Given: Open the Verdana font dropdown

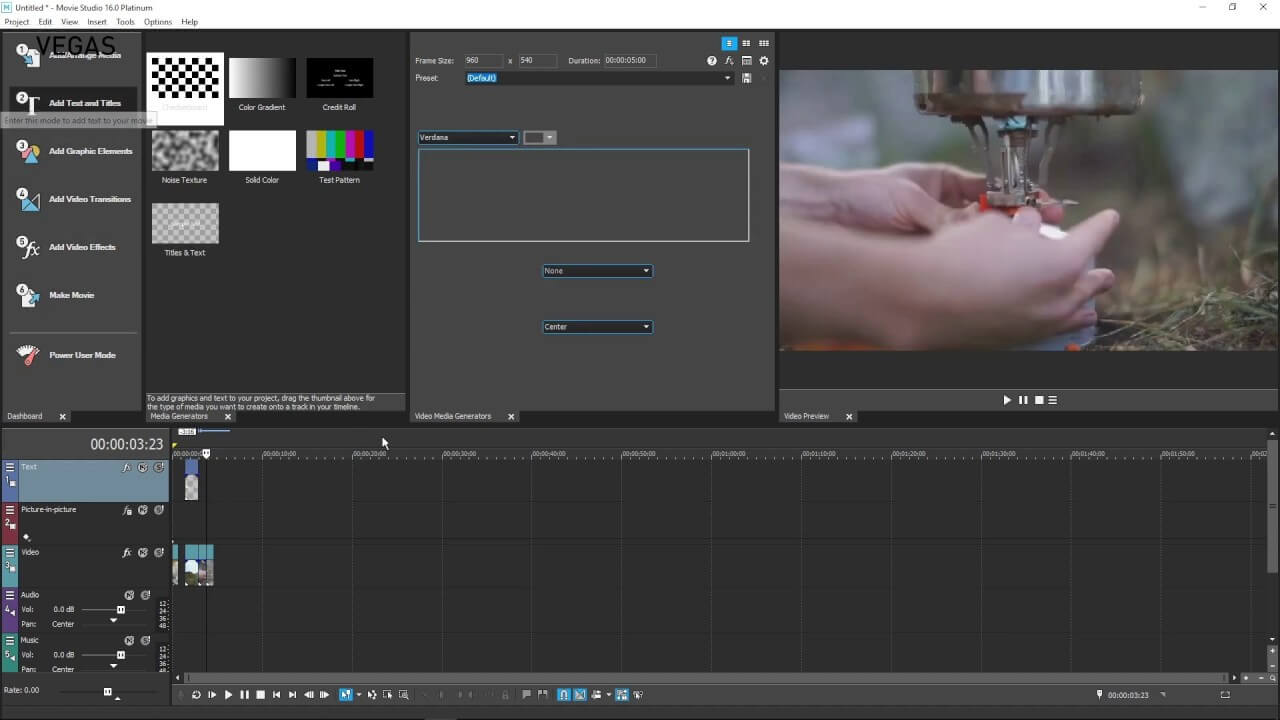Looking at the screenshot, I should pyautogui.click(x=468, y=138).
